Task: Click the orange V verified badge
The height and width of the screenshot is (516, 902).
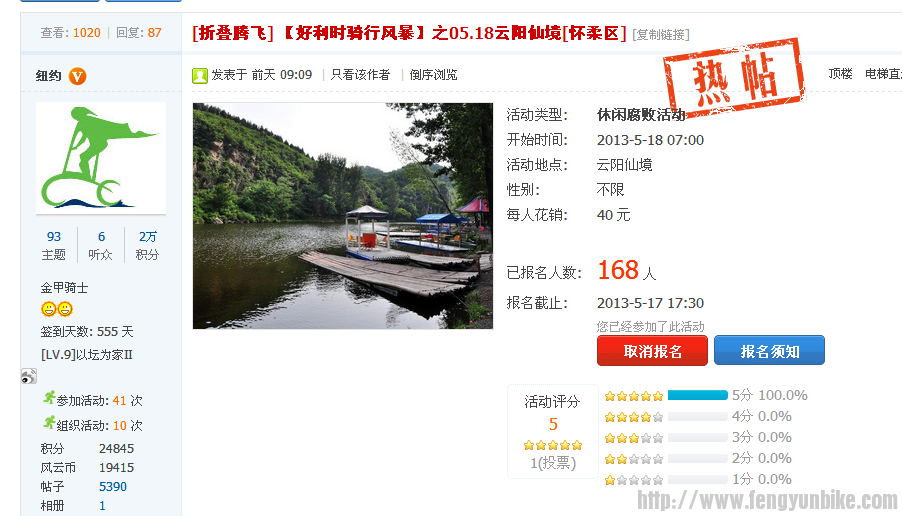Action: click(x=78, y=76)
